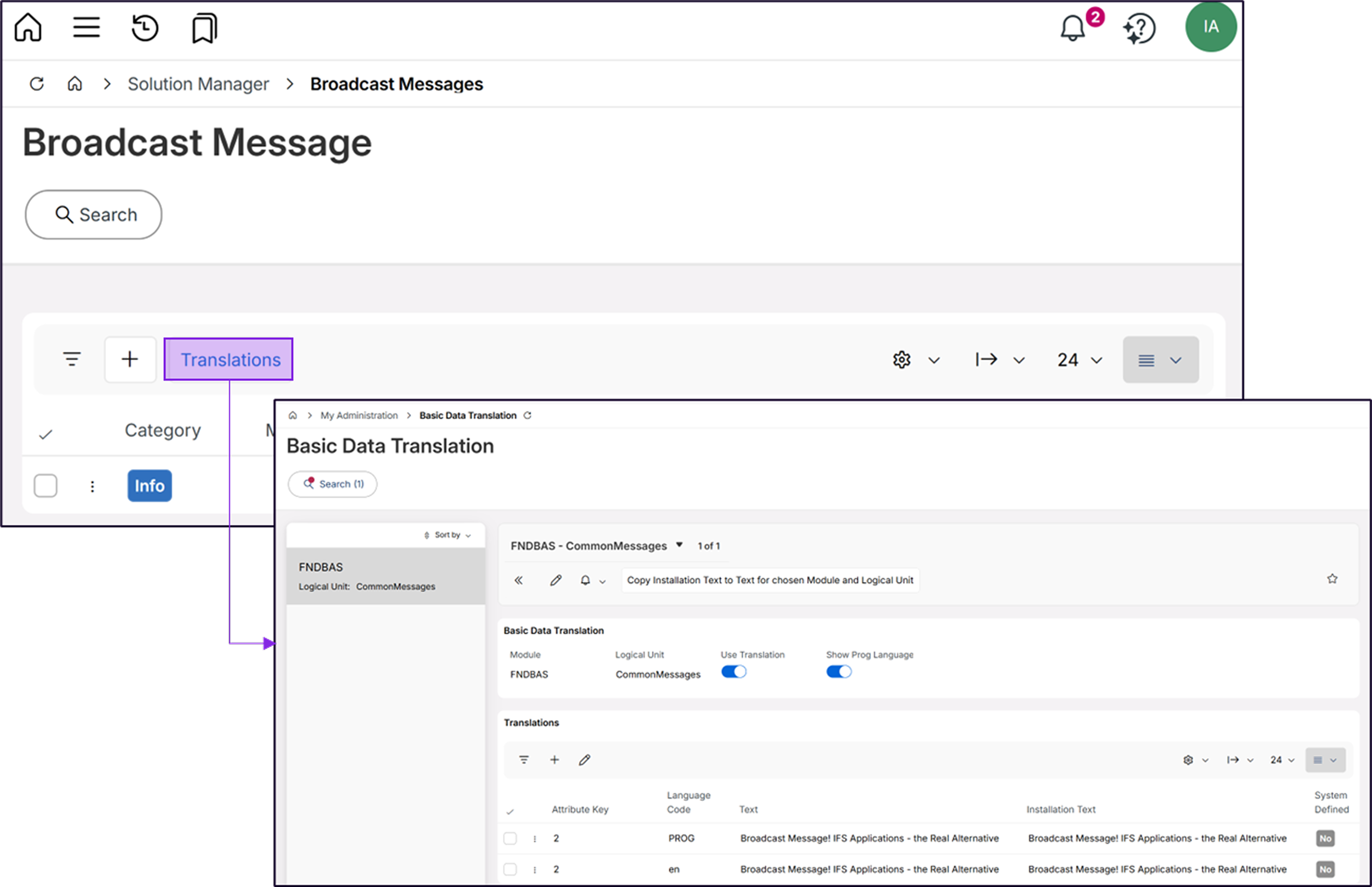
Task: Tick checkbox of Info message row
Action: (x=45, y=485)
